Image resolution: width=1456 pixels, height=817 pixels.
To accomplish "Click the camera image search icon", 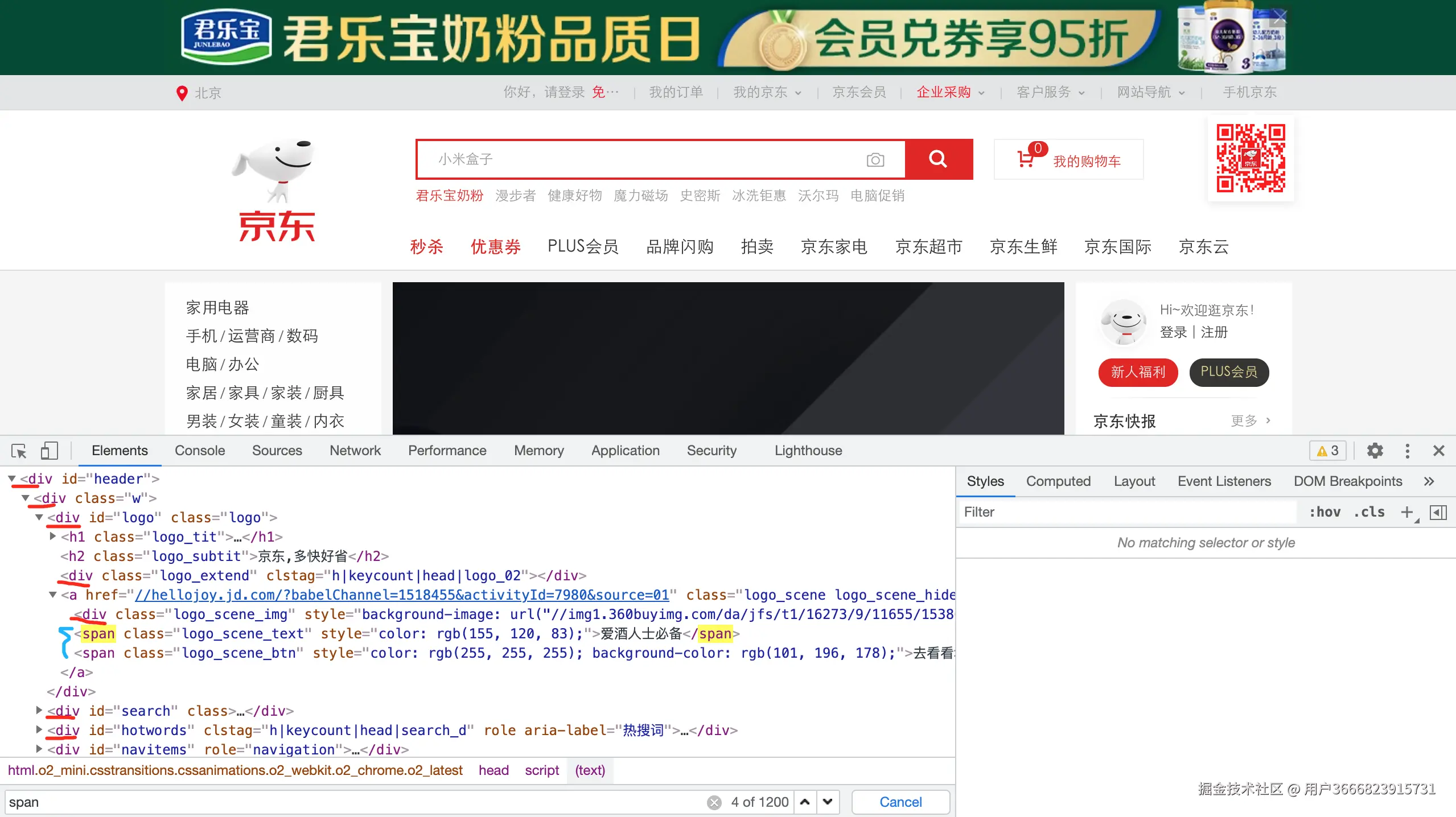I will click(x=875, y=160).
